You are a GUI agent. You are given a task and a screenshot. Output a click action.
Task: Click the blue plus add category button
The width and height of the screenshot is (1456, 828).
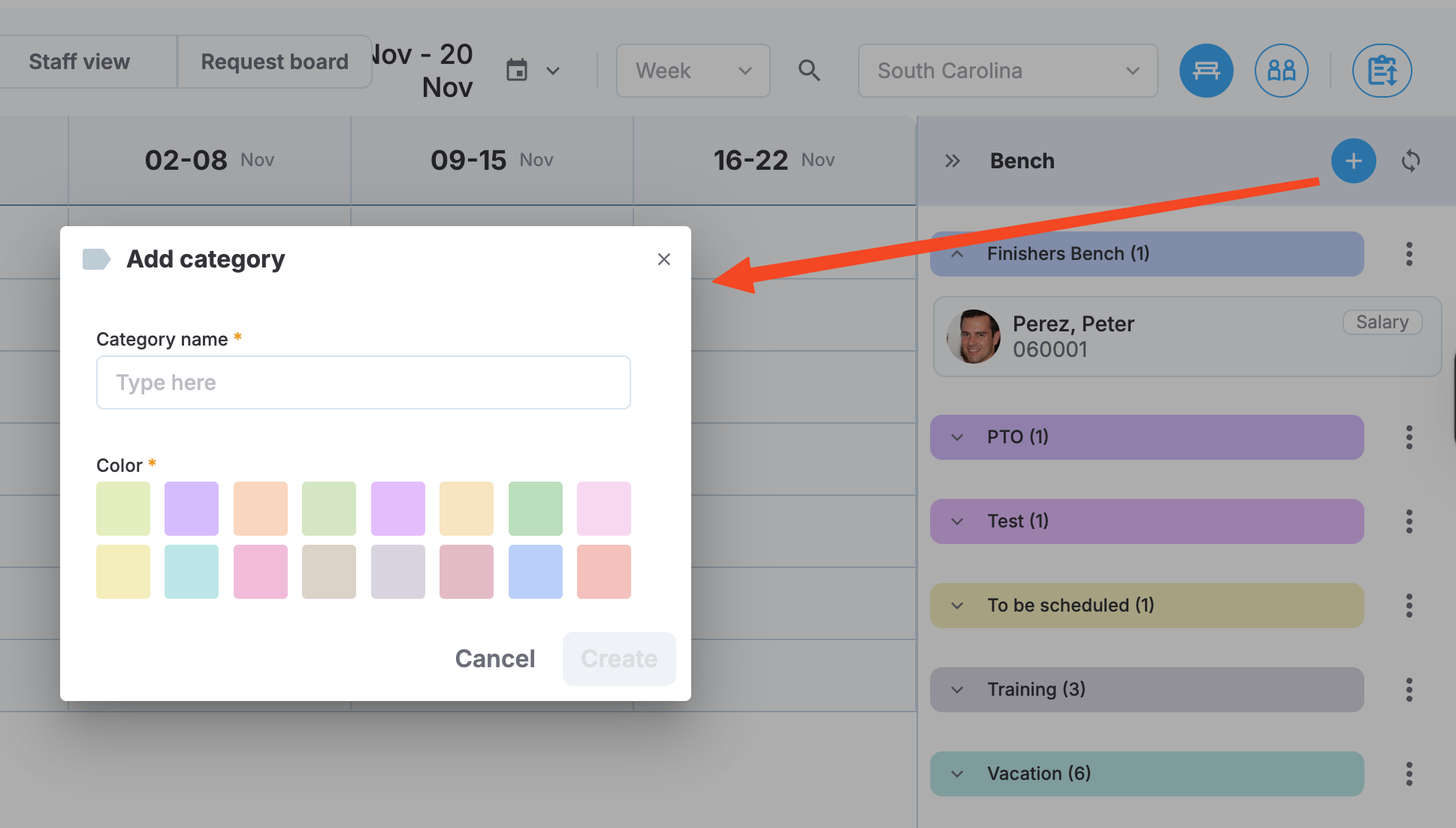pyautogui.click(x=1353, y=161)
